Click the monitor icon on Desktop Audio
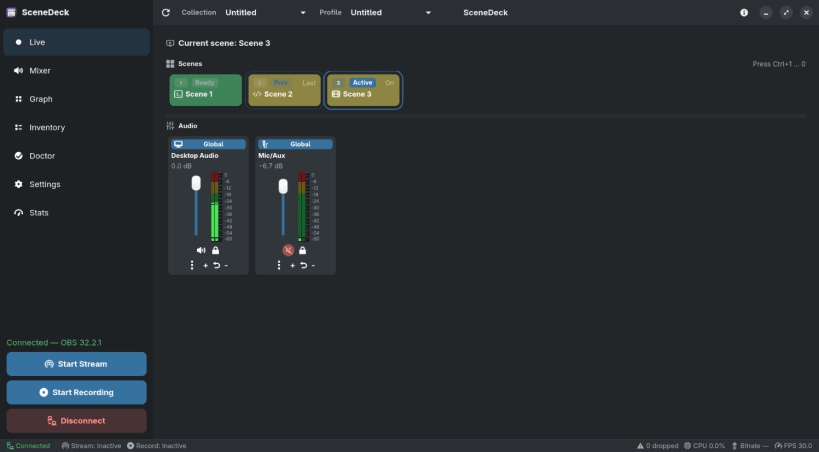819x452 pixels. 178,144
